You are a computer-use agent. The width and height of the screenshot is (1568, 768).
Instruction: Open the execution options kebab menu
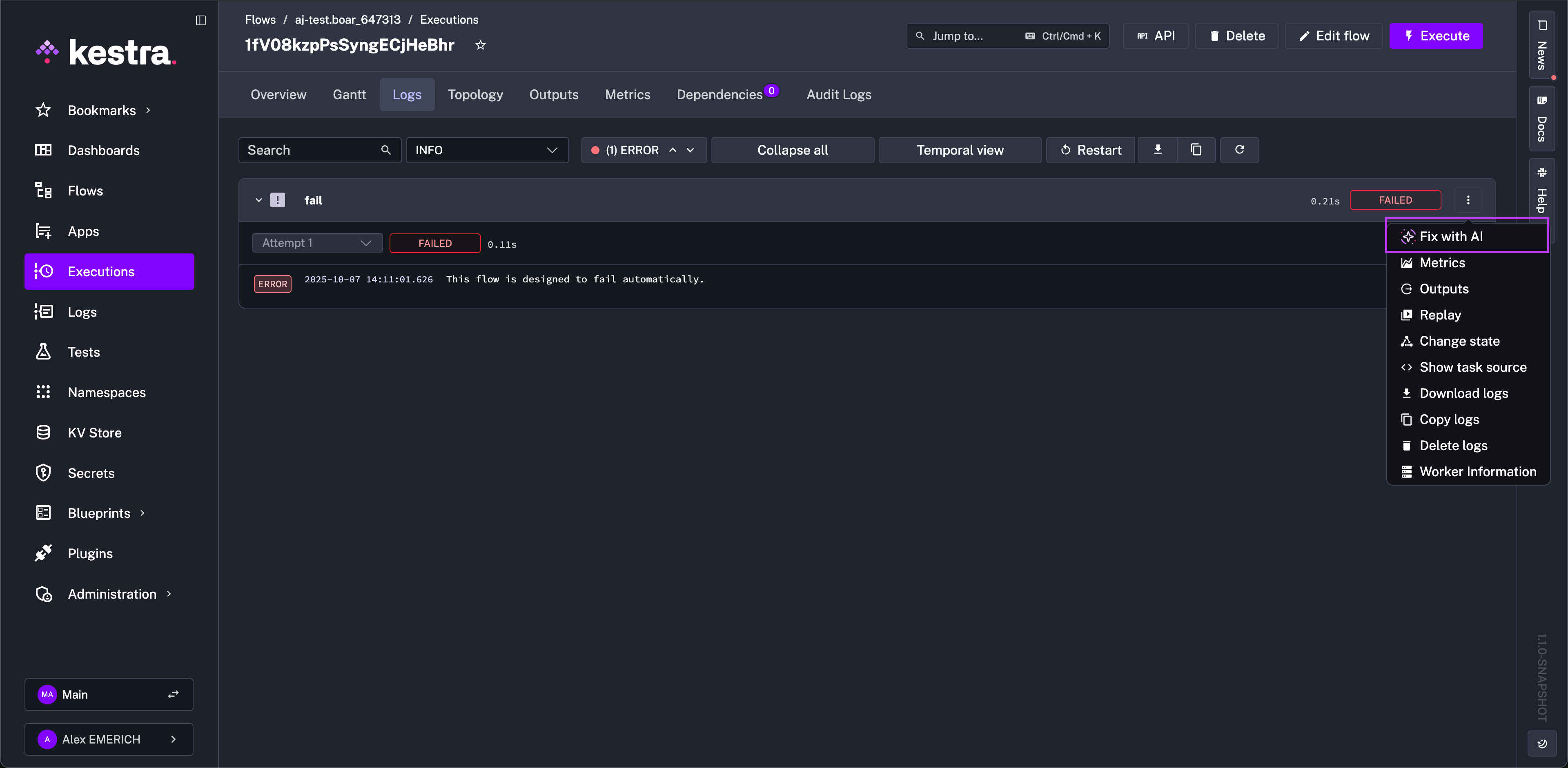(1468, 200)
